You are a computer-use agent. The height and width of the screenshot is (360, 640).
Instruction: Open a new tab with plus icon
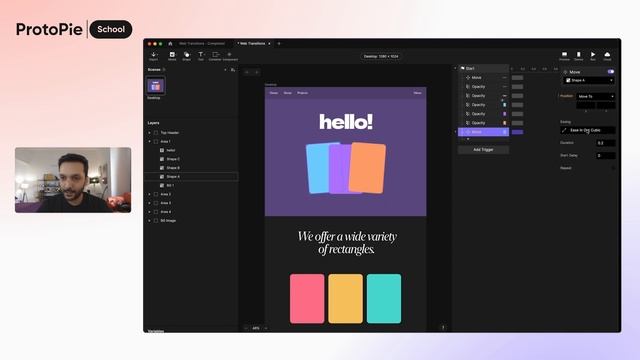tap(279, 43)
